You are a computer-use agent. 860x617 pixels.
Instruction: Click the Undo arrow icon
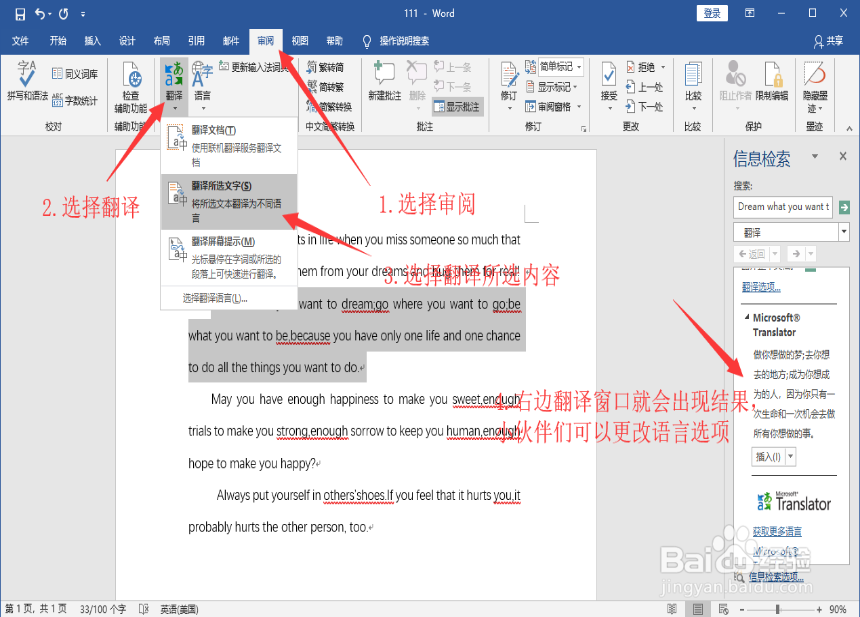point(39,14)
